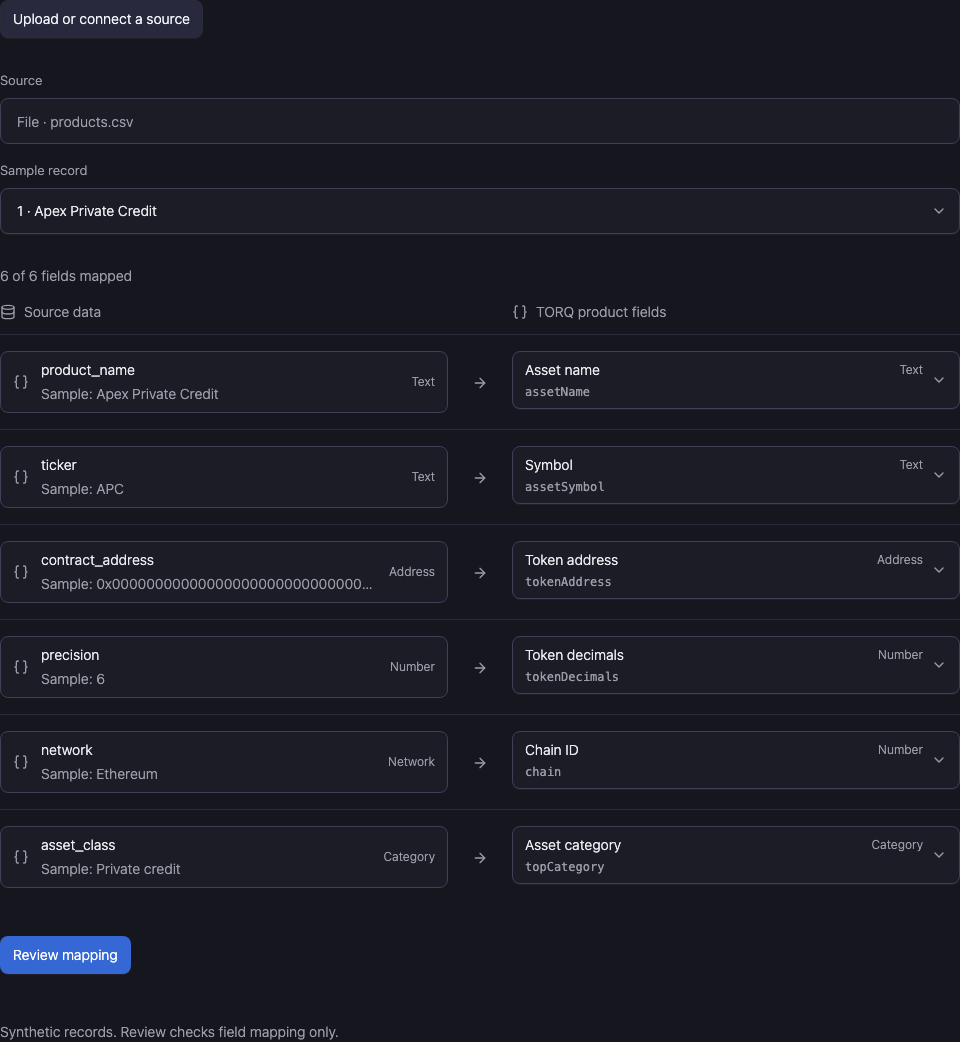Click the 'Sample: Private credit' text
The height and width of the screenshot is (1042, 960).
[110, 869]
